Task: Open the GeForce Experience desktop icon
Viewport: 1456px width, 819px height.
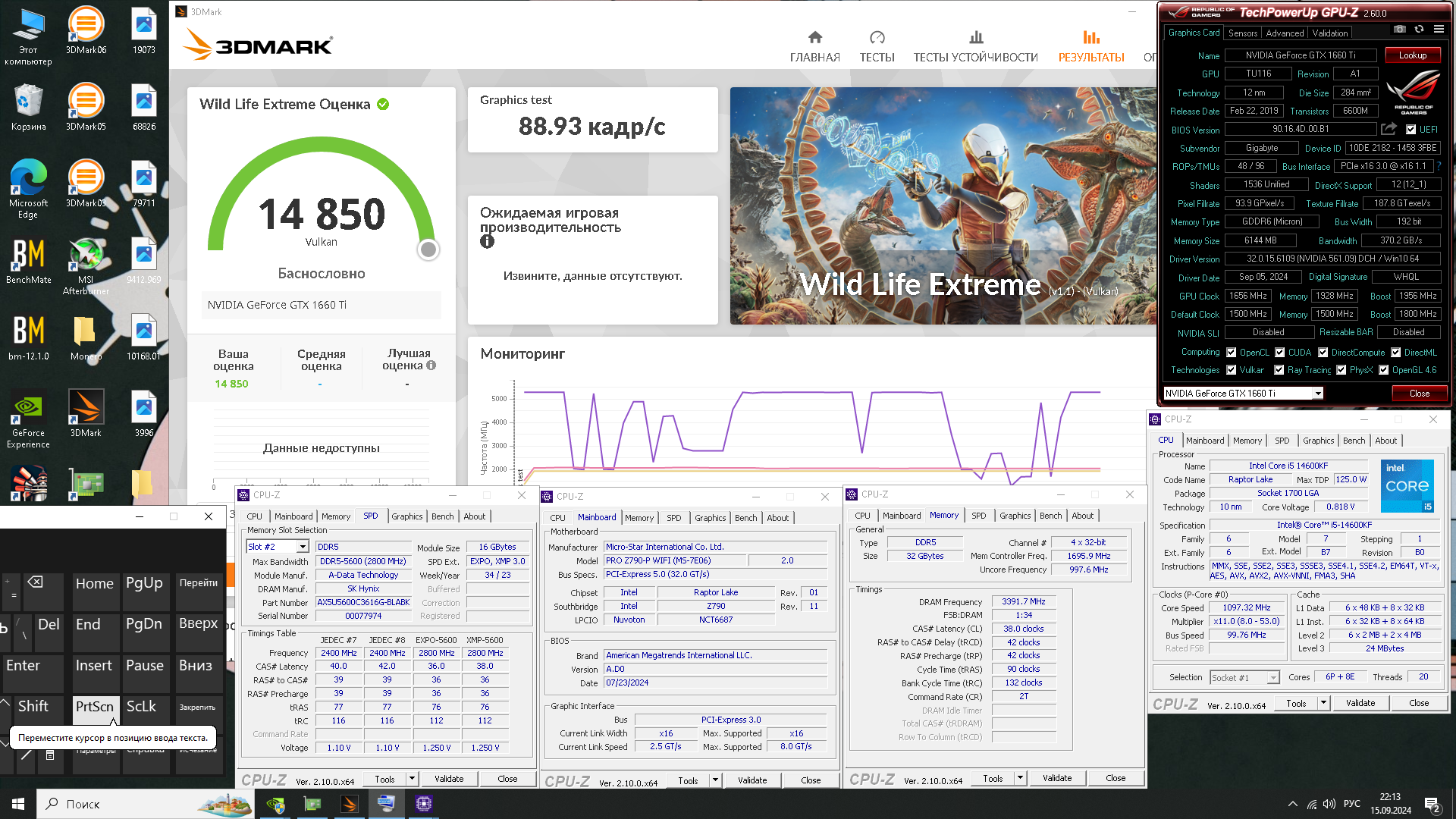Action: [x=28, y=419]
